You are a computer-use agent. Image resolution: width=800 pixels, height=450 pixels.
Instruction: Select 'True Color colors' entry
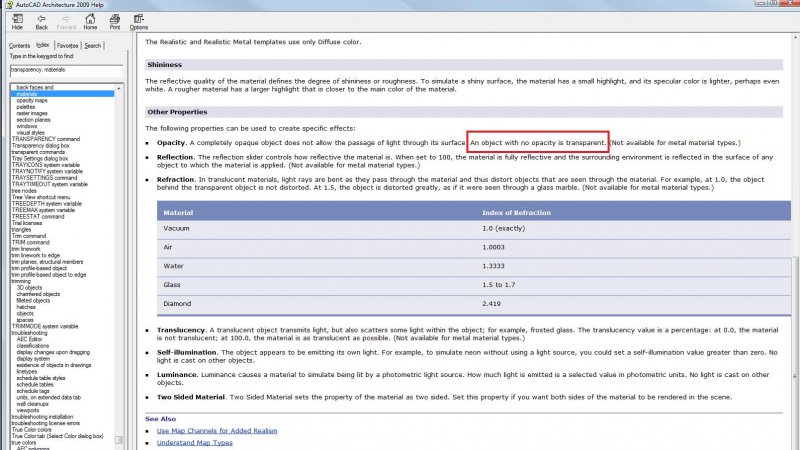[x=31, y=430]
